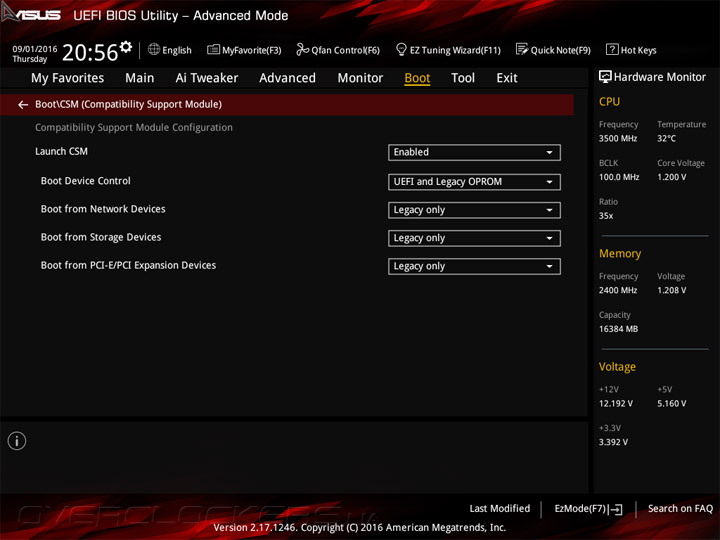
Task: Open Launch CSM dropdown
Action: coord(474,152)
